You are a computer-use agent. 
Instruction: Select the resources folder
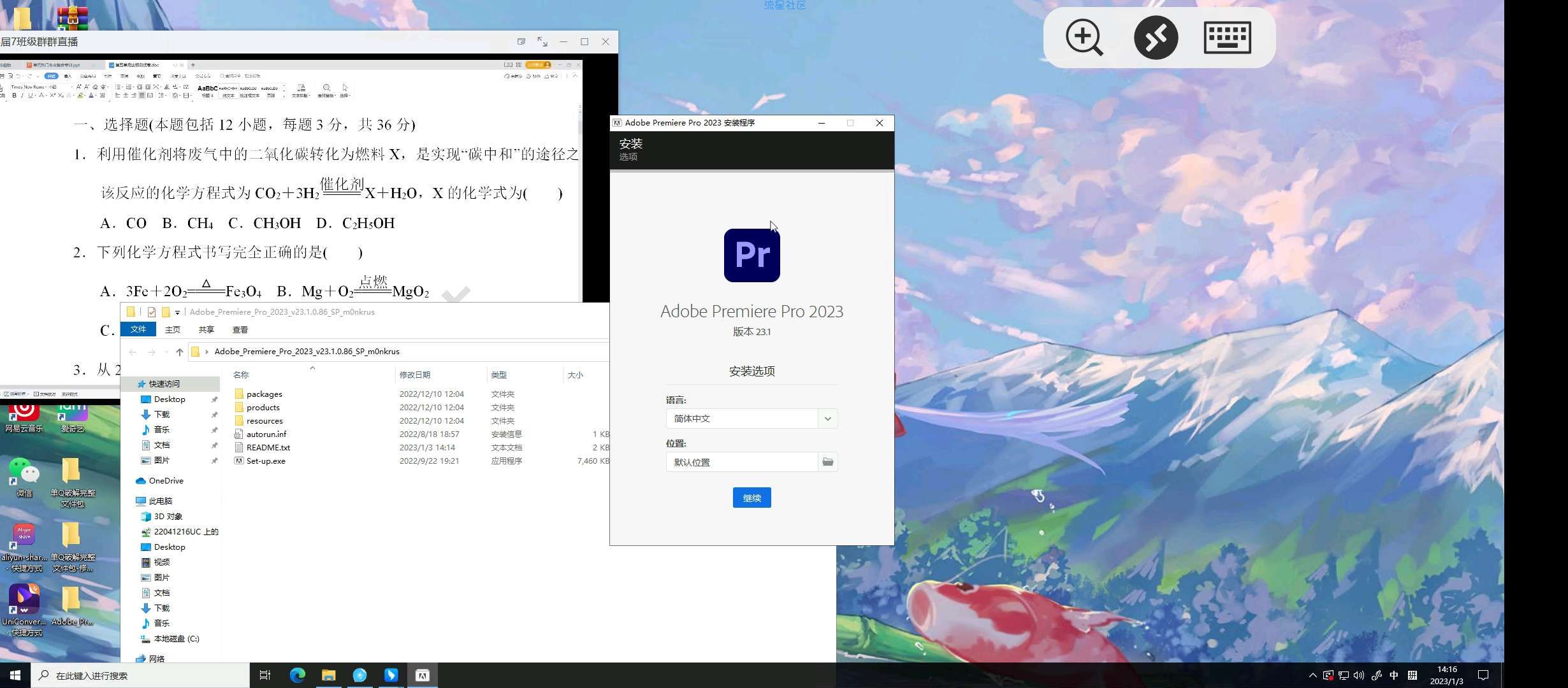(265, 421)
